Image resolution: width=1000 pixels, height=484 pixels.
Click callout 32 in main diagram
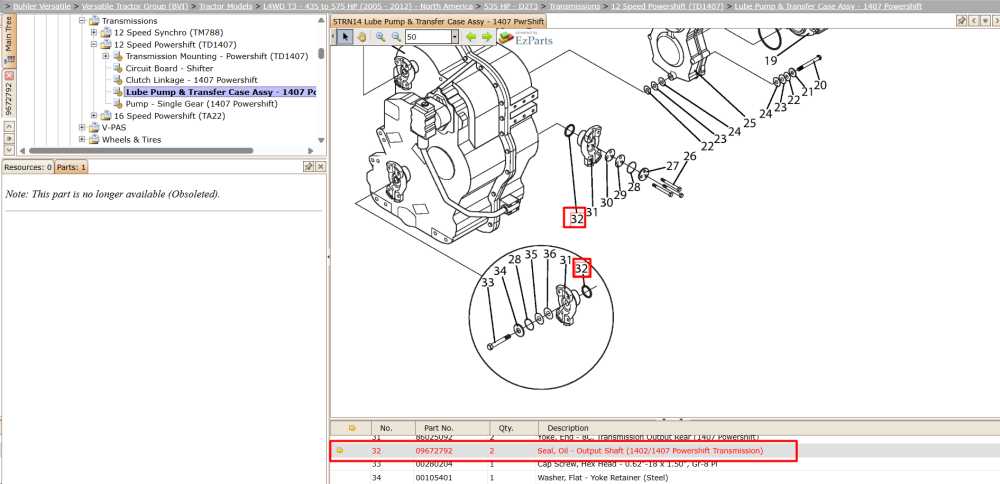tap(575, 218)
